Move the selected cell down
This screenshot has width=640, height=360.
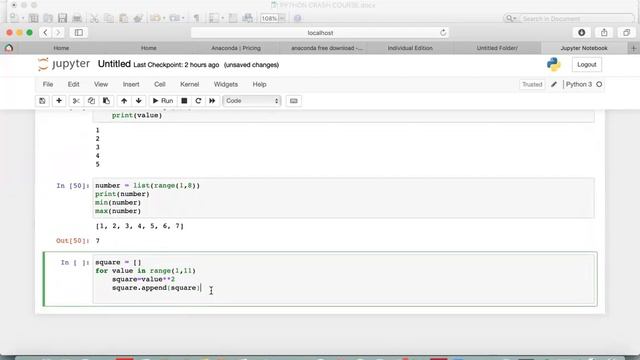point(139,101)
